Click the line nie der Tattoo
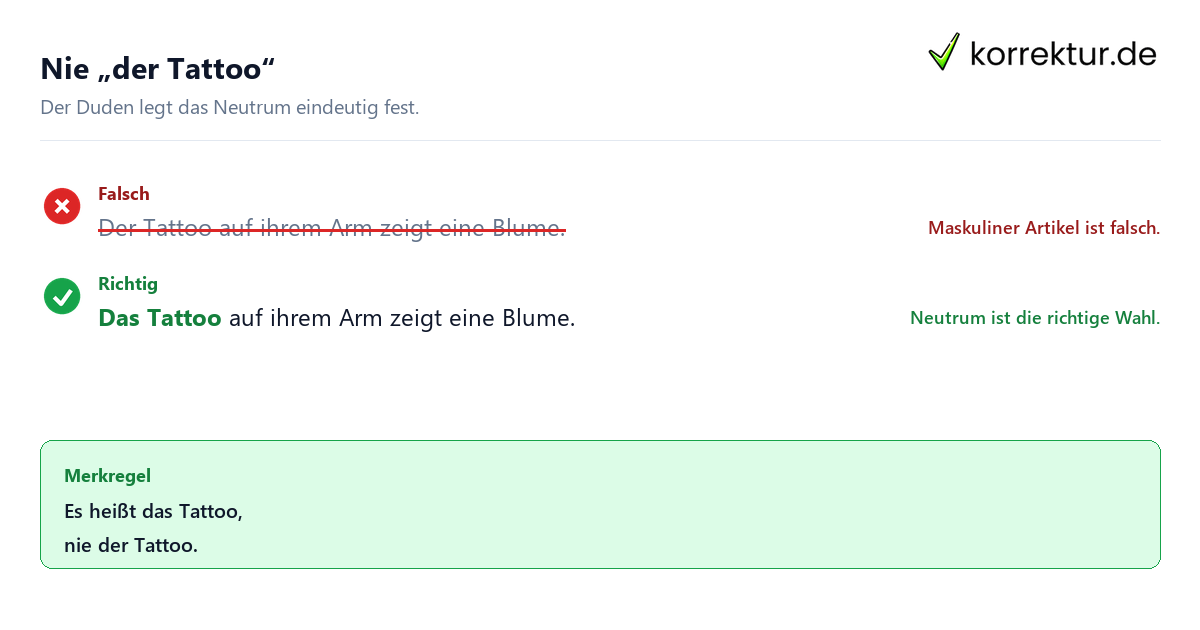This screenshot has width=1200, height=630. coord(131,546)
